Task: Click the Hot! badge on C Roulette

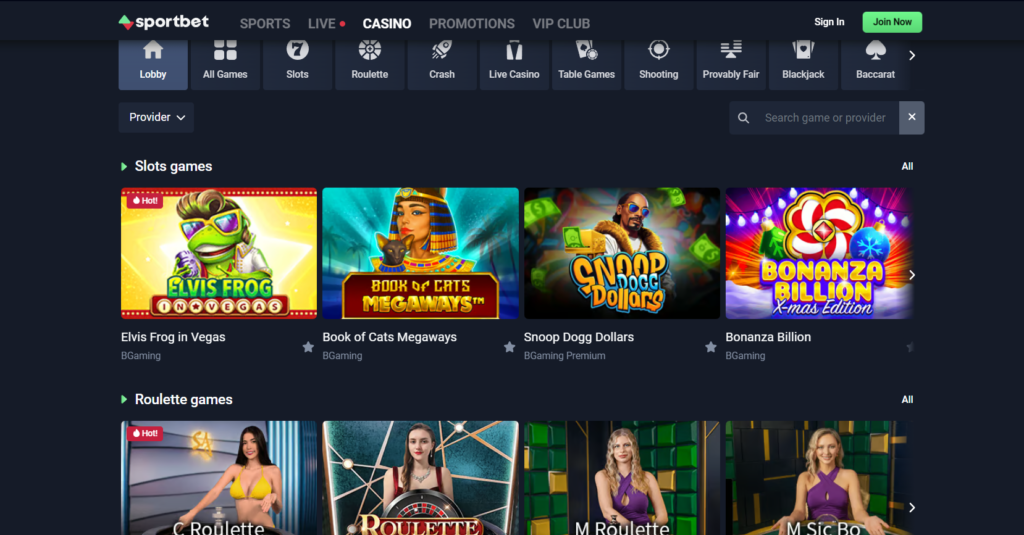Action: click(145, 433)
